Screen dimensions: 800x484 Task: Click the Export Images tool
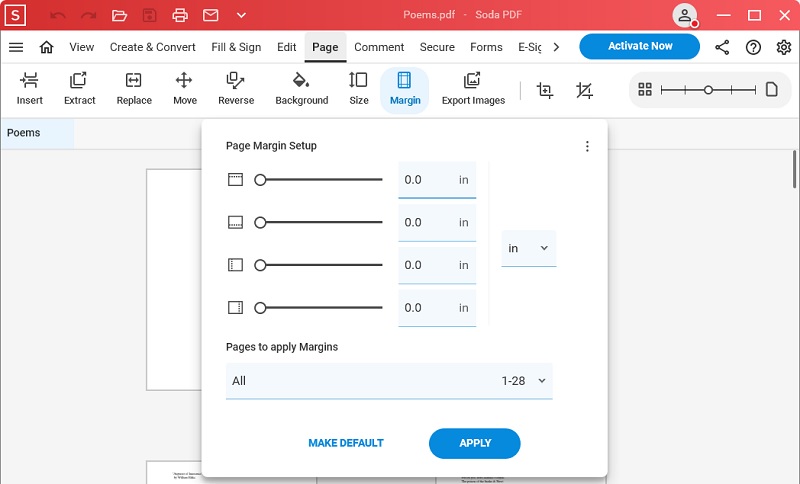pos(473,89)
